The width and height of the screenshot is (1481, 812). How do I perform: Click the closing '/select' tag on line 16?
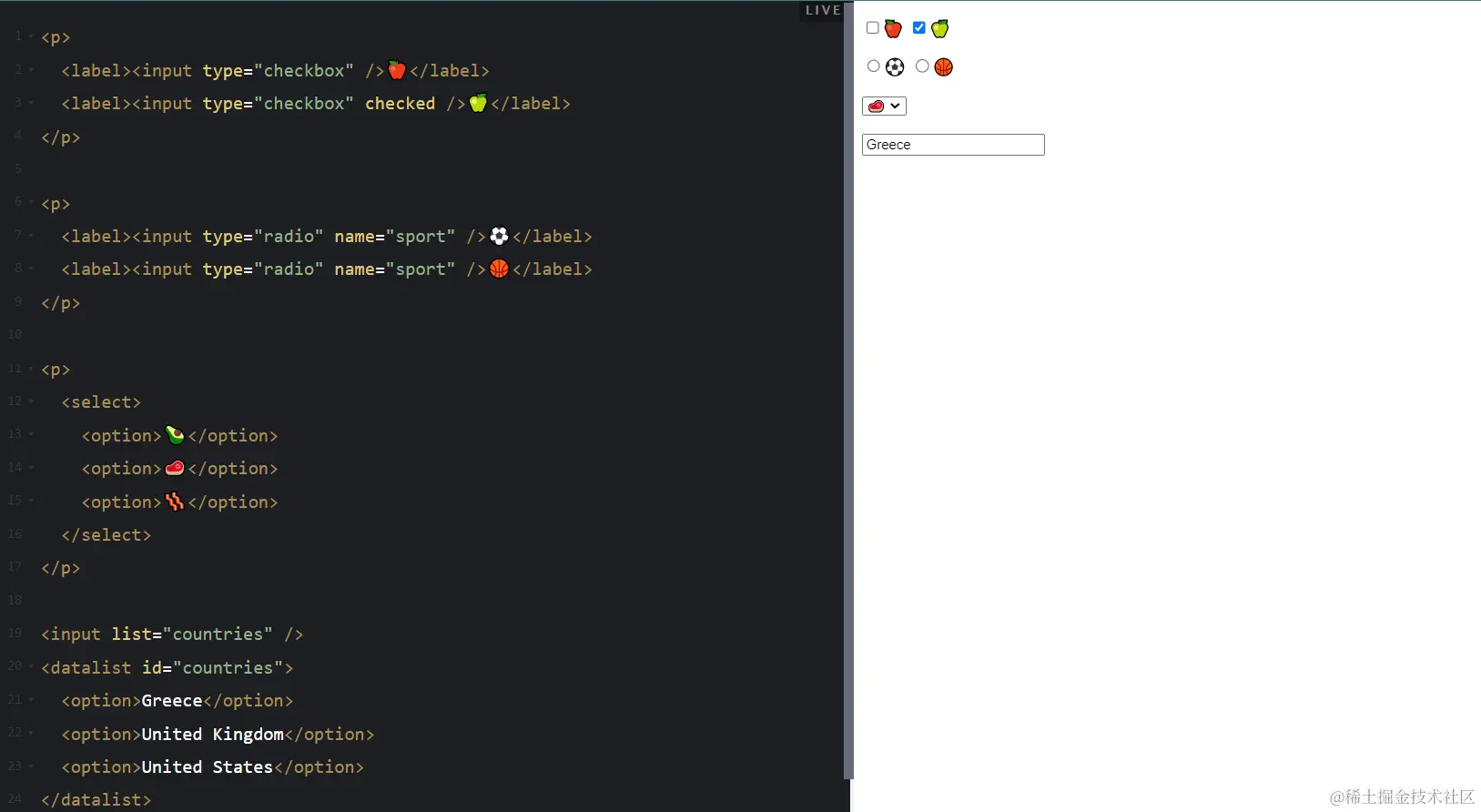click(x=107, y=535)
